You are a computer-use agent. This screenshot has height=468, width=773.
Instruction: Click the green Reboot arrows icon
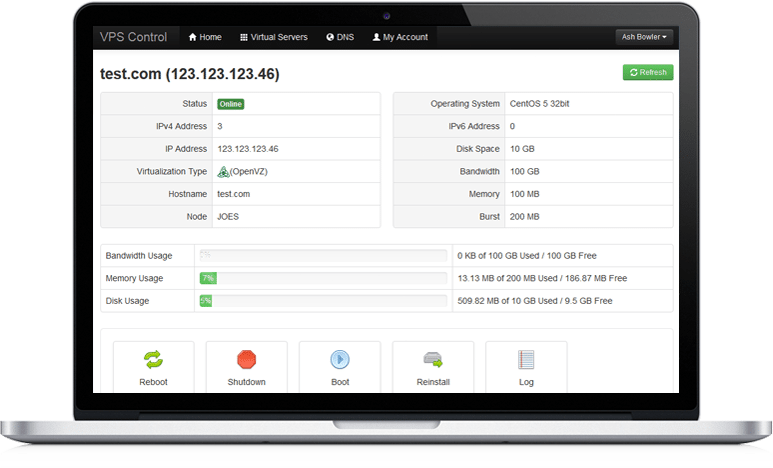tap(153, 359)
